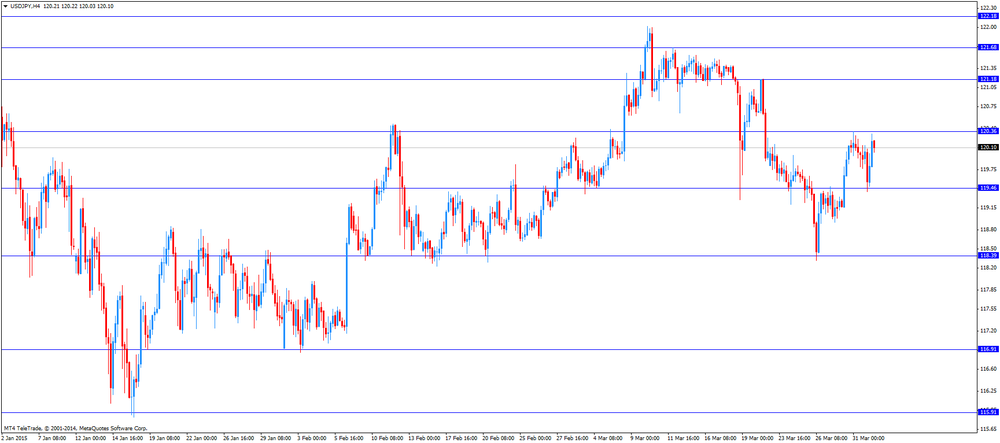This screenshot has width=1000, height=443.
Task: Click the 19 Mar 00:00 time label
Action: (758, 439)
